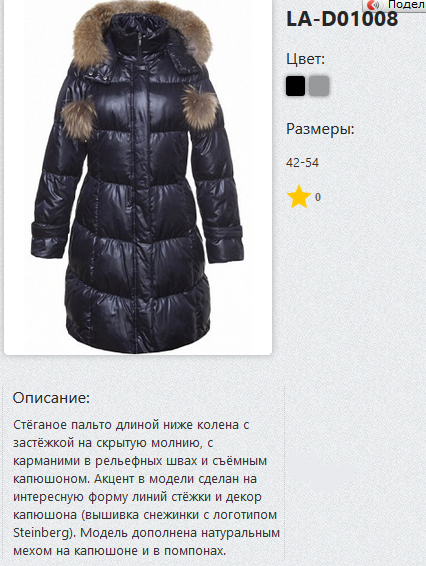The width and height of the screenshot is (426, 566).
Task: Click the size range 42-54
Action: (302, 163)
